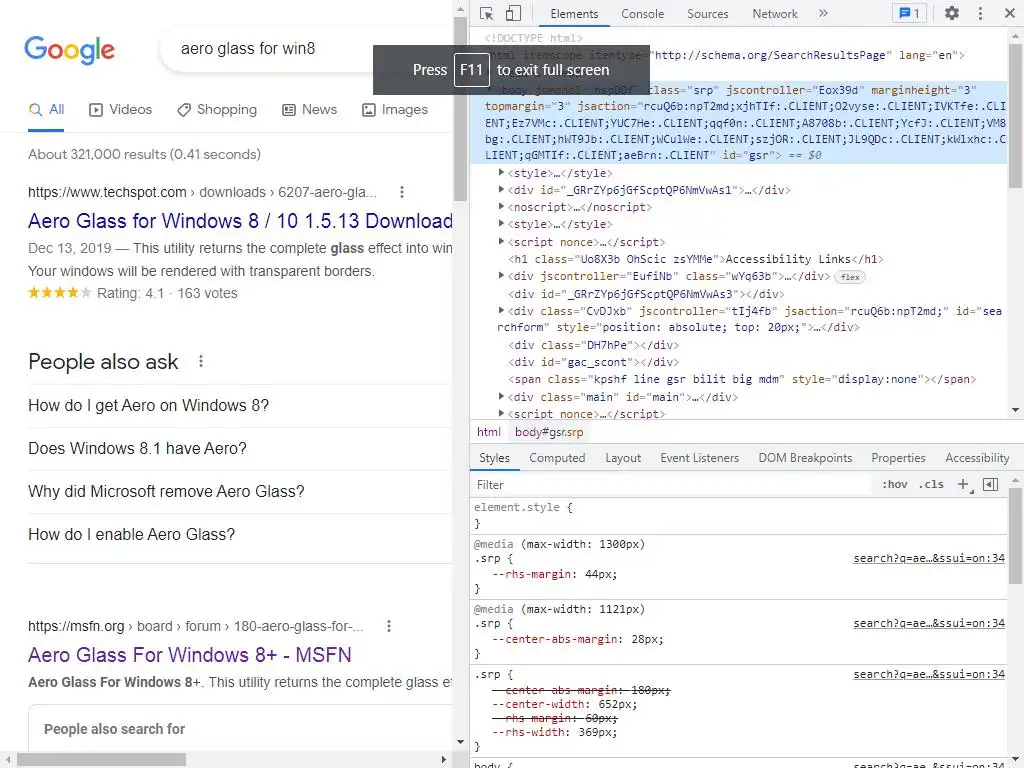
Task: Switch to the Console tab
Action: [642, 14]
